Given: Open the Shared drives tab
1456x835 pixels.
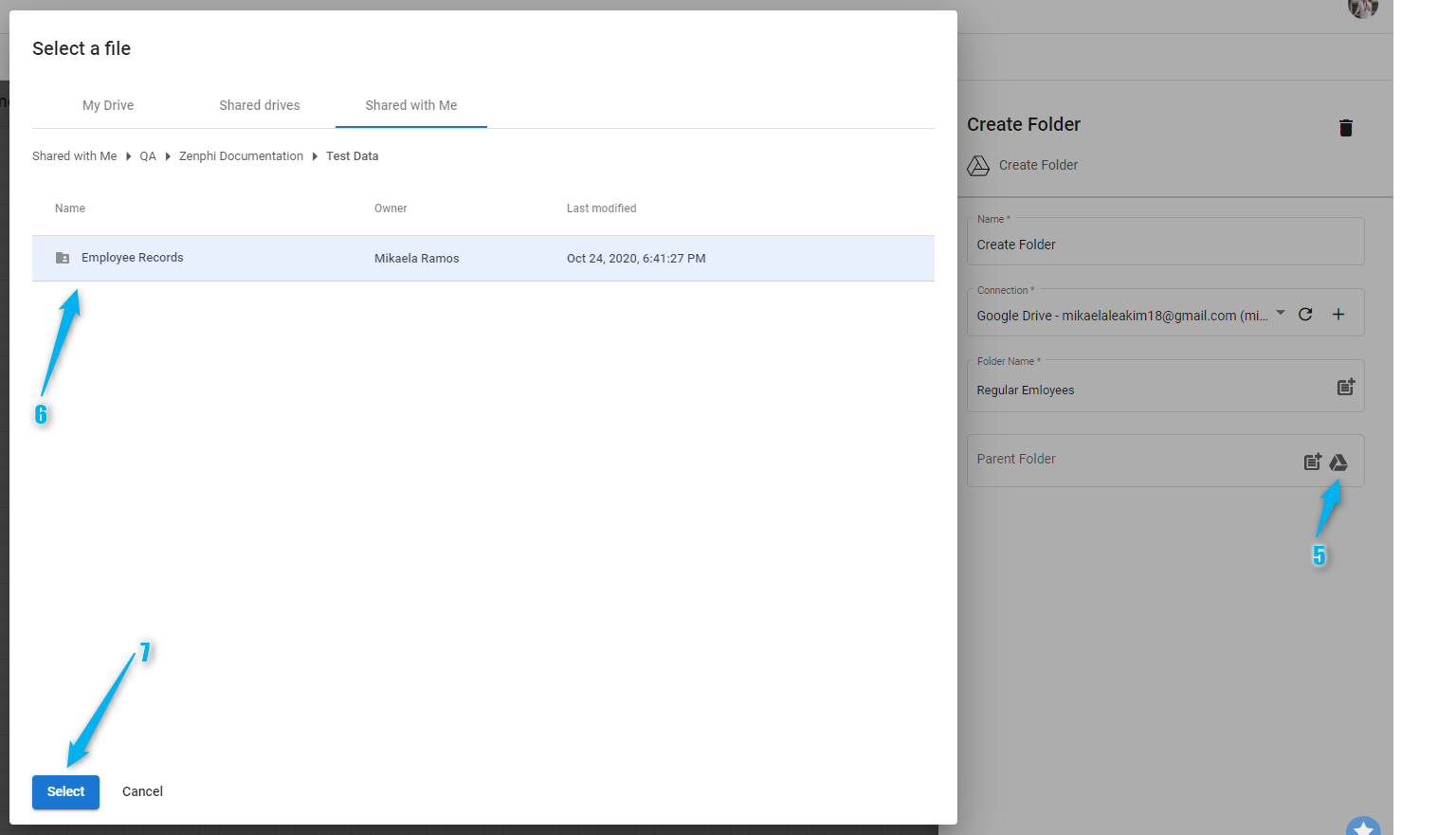Looking at the screenshot, I should point(260,105).
